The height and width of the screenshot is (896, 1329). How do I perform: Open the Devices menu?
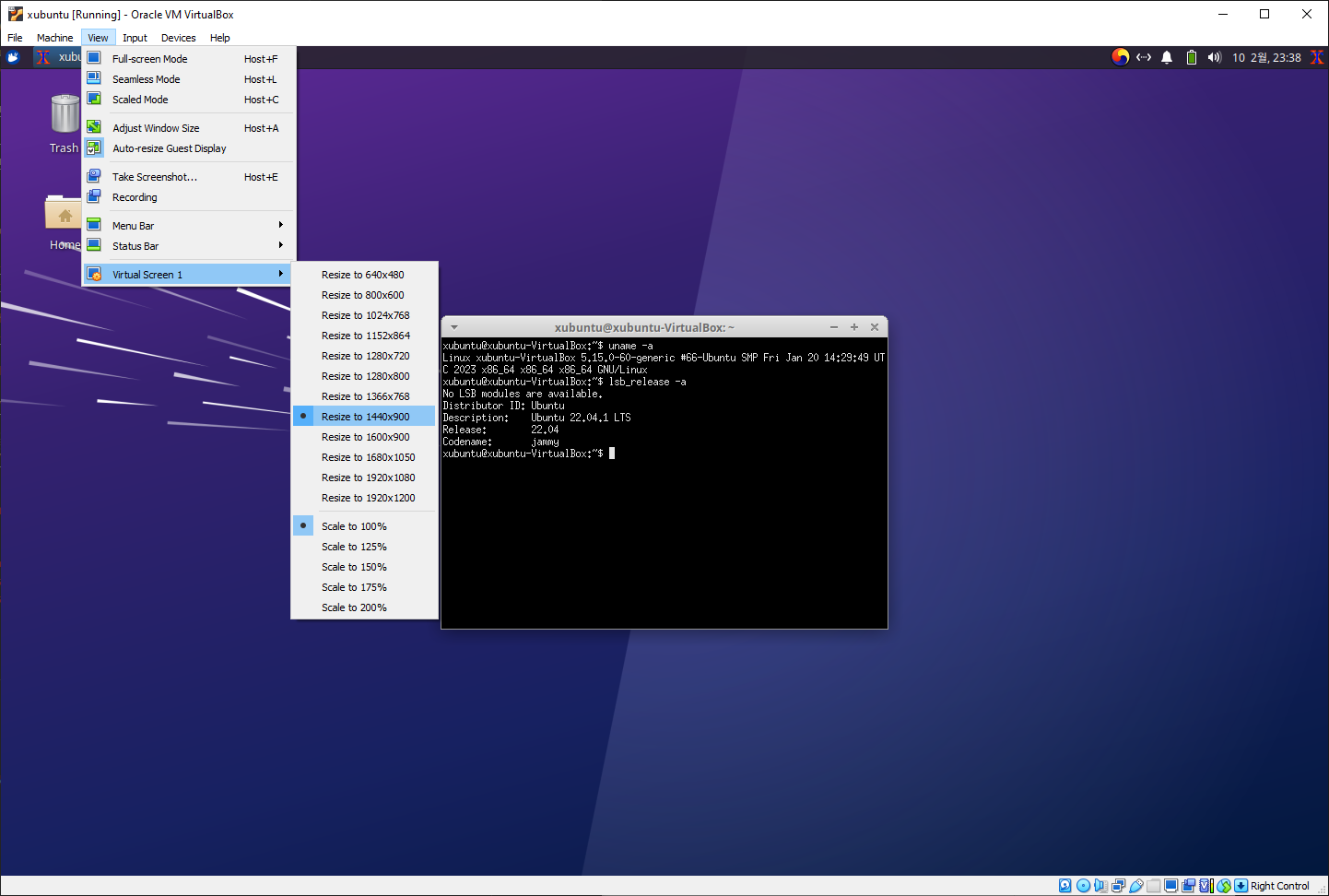coord(179,38)
